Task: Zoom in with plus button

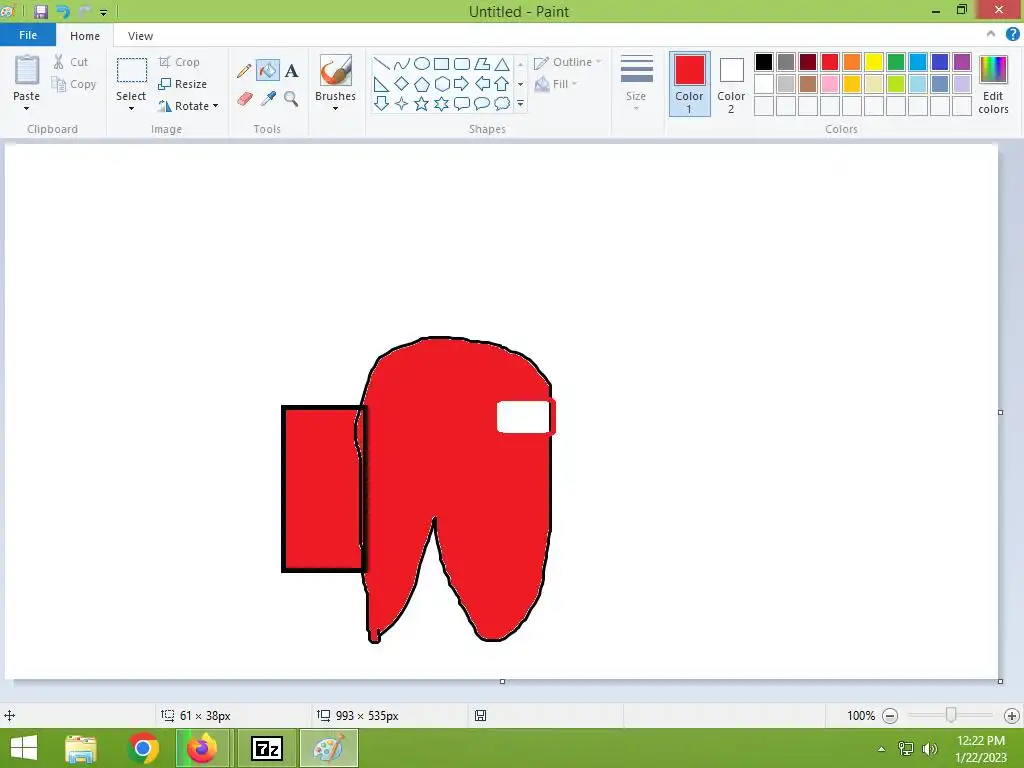Action: (1012, 716)
